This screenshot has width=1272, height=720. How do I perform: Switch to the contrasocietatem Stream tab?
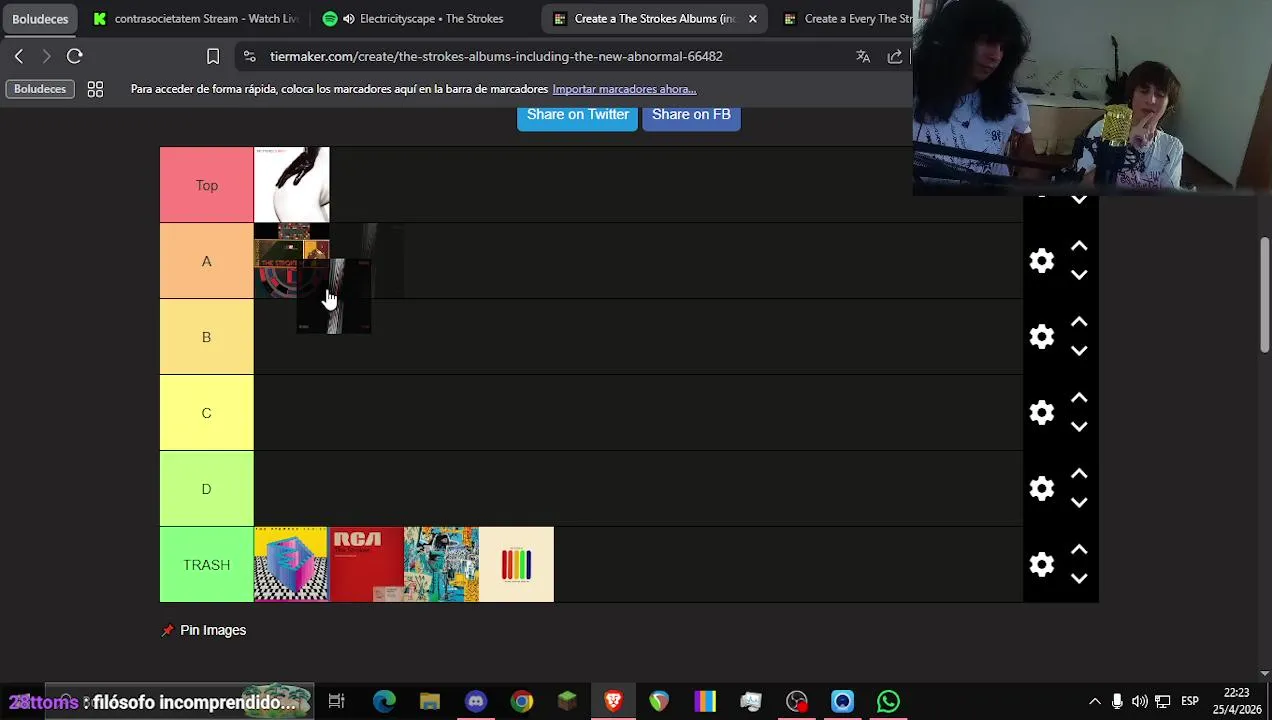point(195,18)
